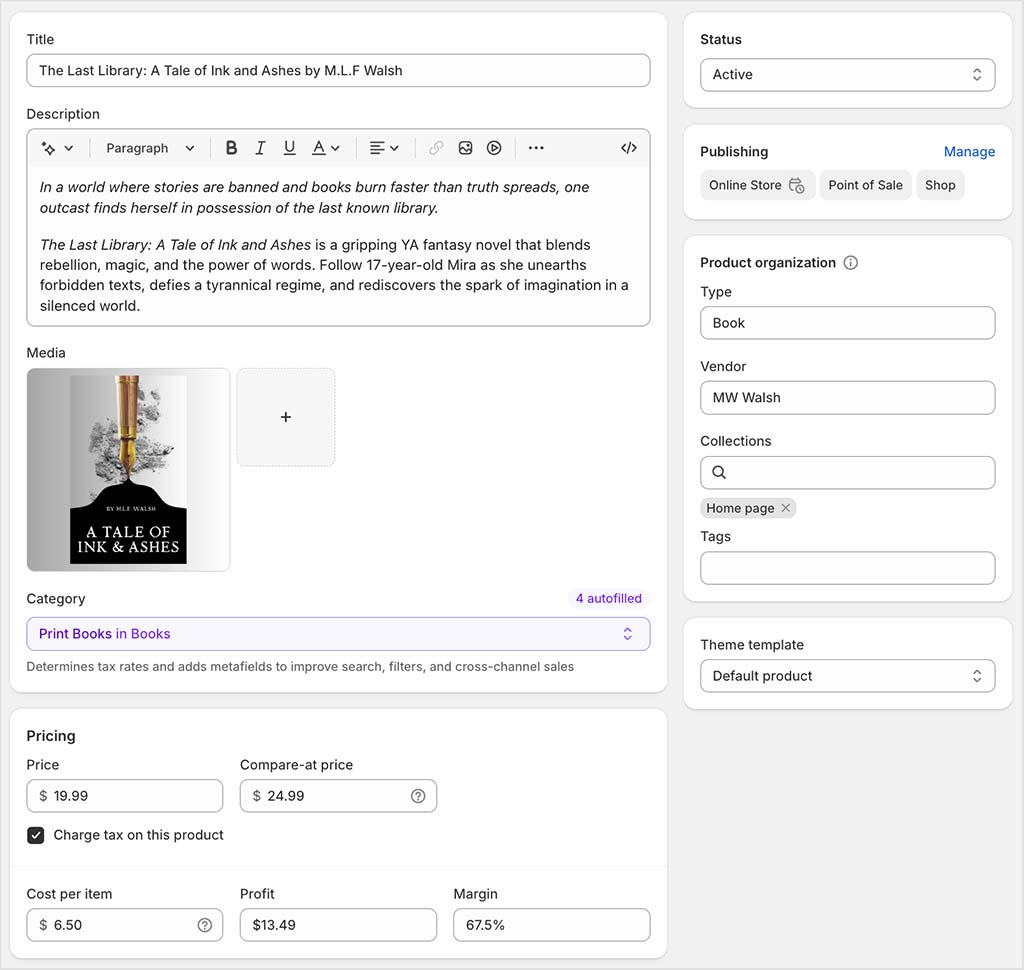This screenshot has height=970, width=1024.
Task: Click into the description text area
Action: pos(338,246)
